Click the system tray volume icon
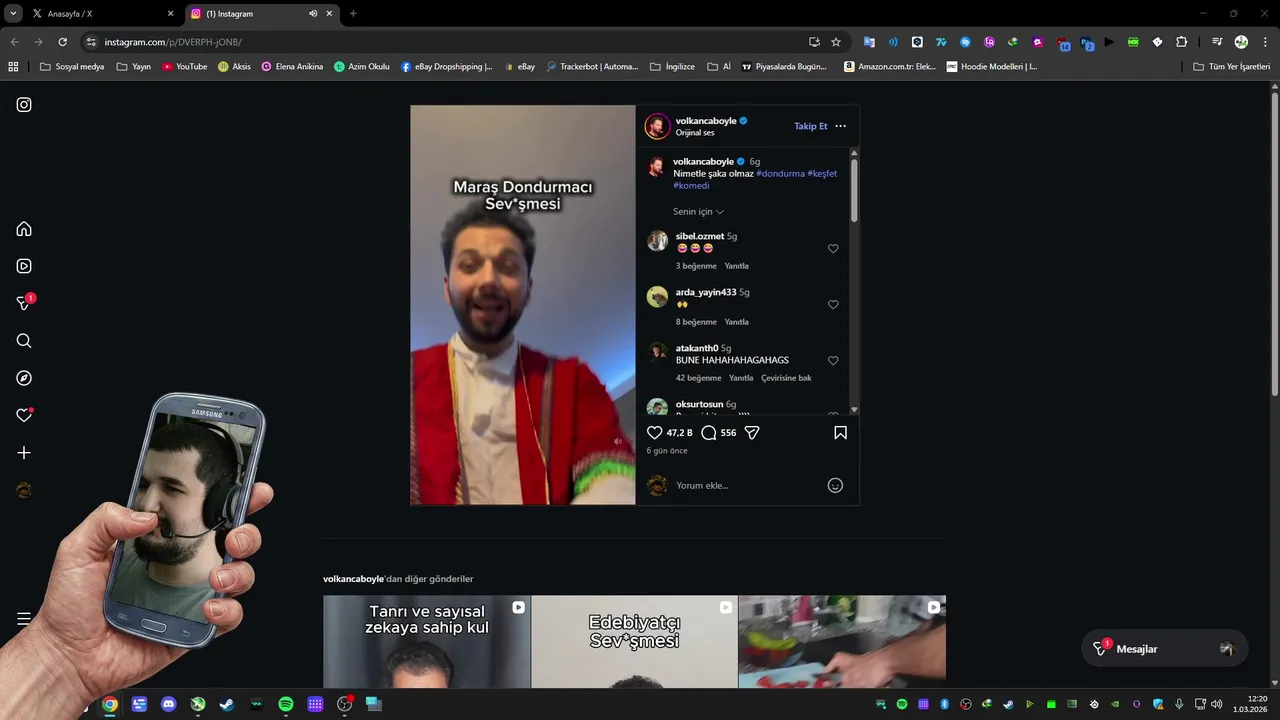1280x720 pixels. tap(1216, 704)
